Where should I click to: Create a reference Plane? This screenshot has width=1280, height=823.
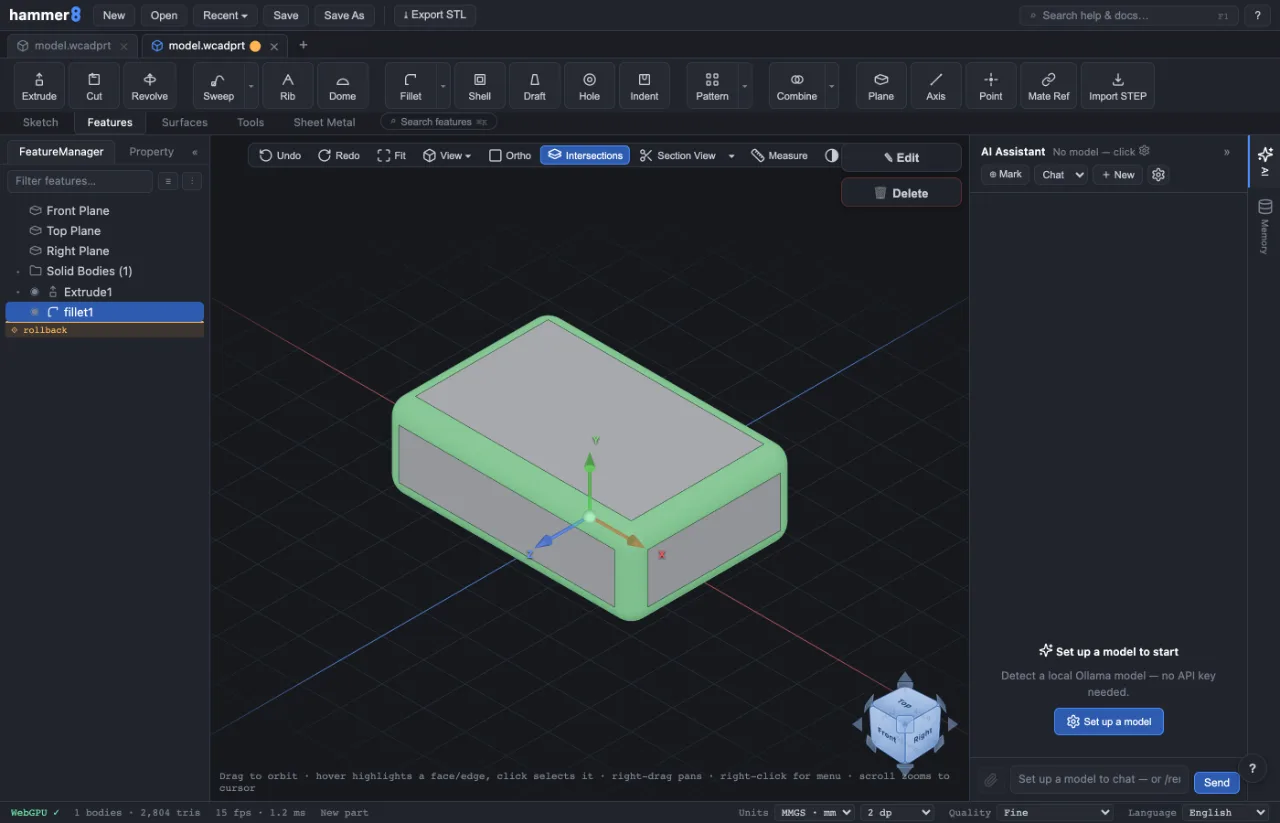pos(881,86)
